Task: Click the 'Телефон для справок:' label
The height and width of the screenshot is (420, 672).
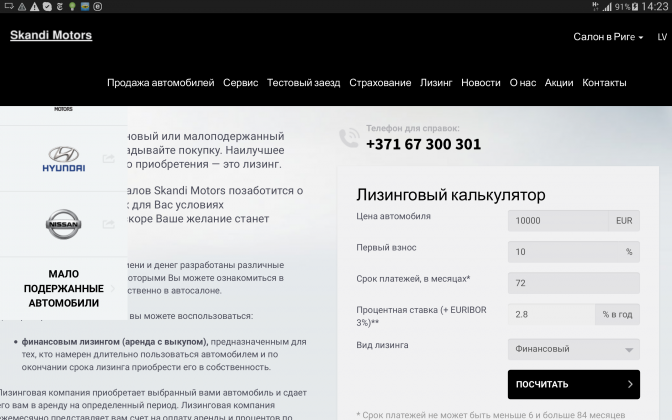Action: (413, 128)
